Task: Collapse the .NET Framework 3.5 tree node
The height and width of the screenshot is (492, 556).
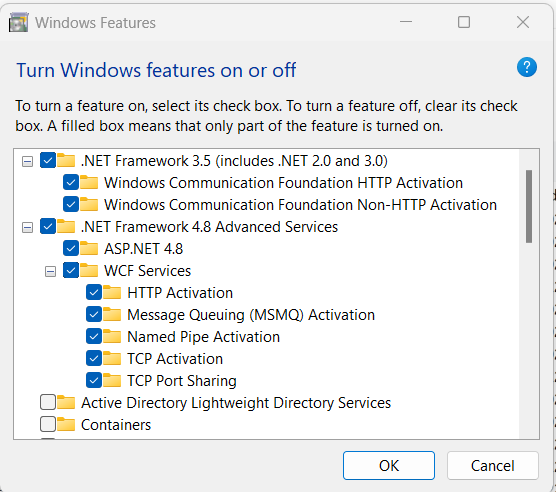Action: [27, 162]
